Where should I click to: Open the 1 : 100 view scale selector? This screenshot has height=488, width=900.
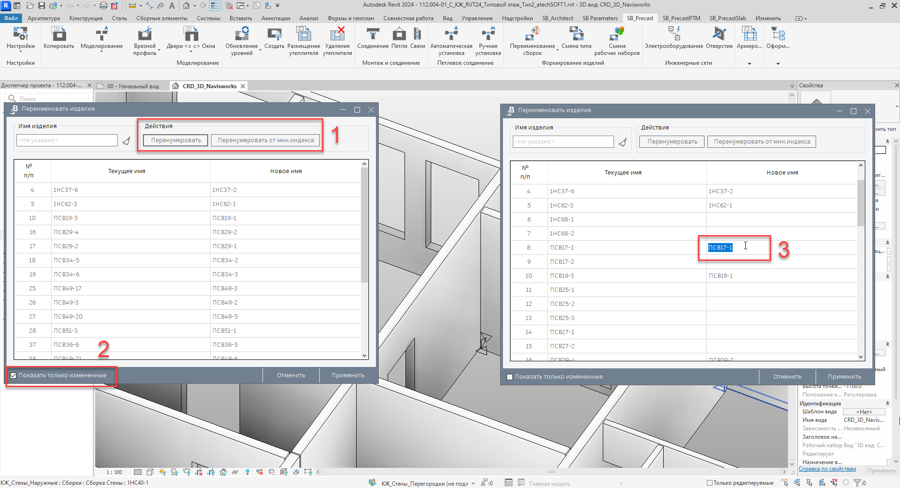tap(114, 472)
